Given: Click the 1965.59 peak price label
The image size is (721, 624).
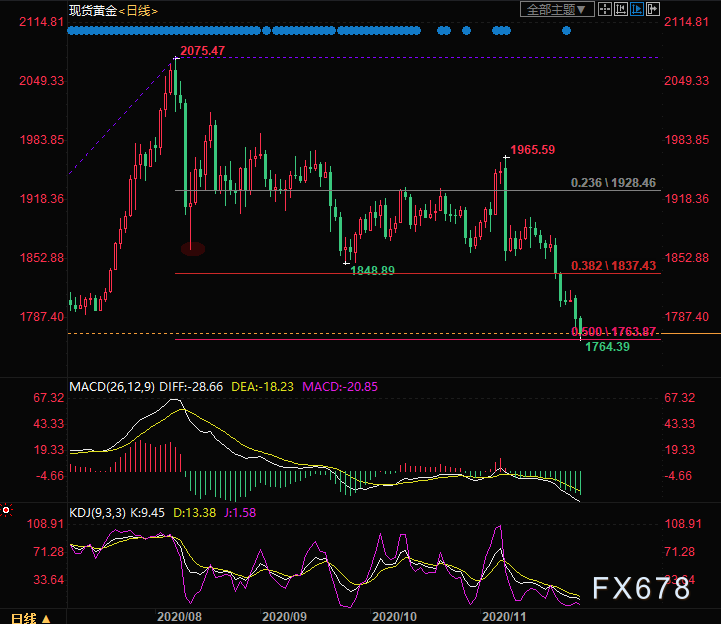Looking at the screenshot, I should coord(532,150).
